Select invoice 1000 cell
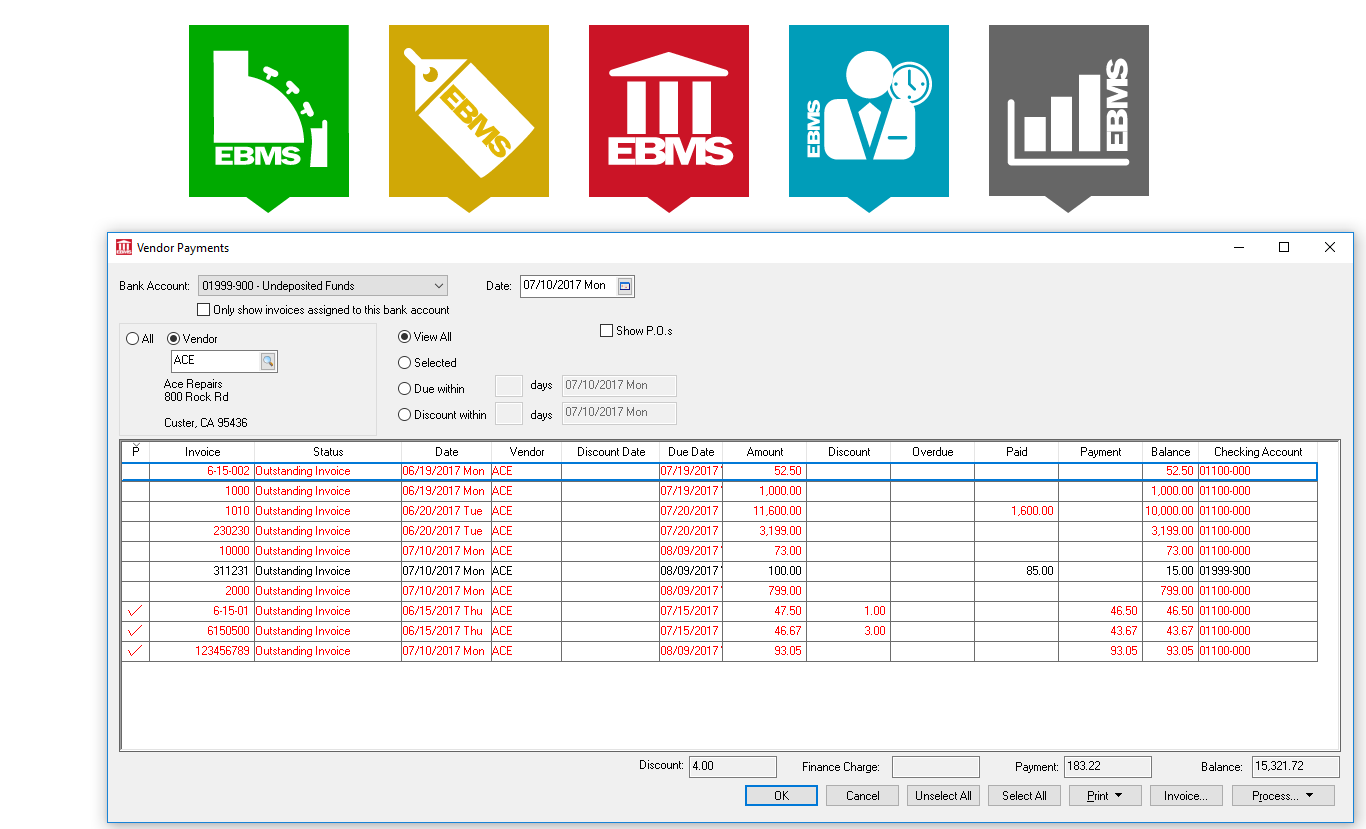Screen dimensions: 1366x829 pyautogui.click(x=202, y=491)
